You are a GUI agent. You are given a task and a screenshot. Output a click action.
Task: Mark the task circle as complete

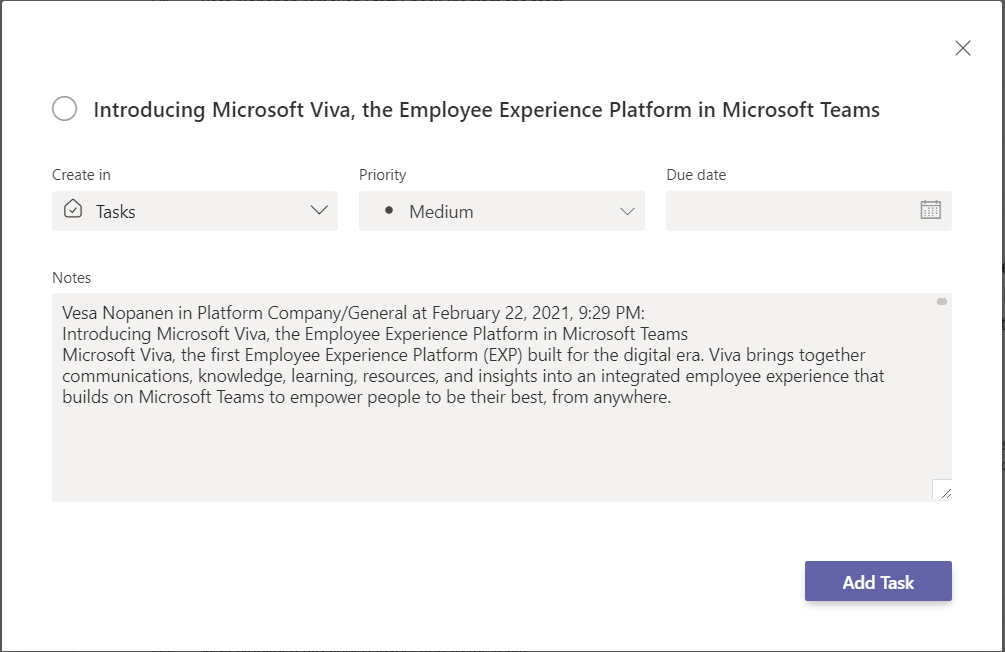click(65, 109)
